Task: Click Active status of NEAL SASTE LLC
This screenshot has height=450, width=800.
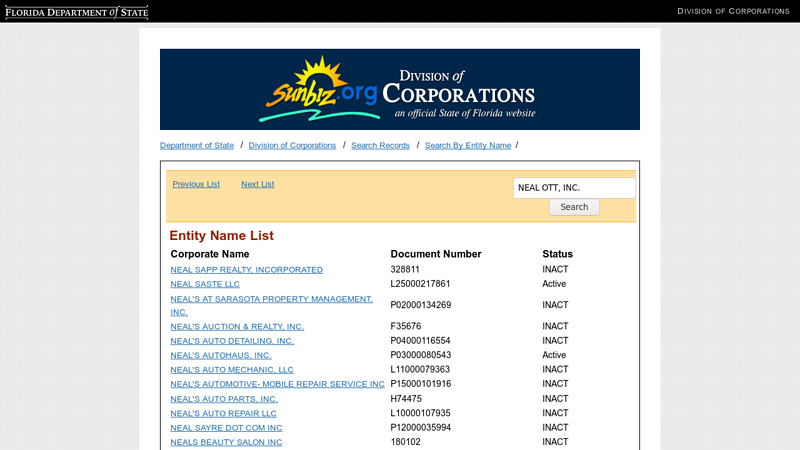Action: 554,284
